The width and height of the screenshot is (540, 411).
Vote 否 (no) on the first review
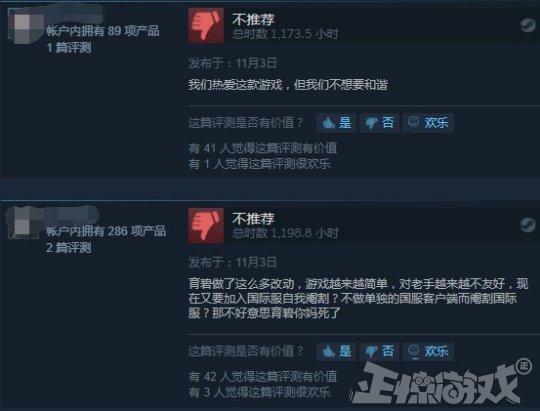(x=379, y=122)
